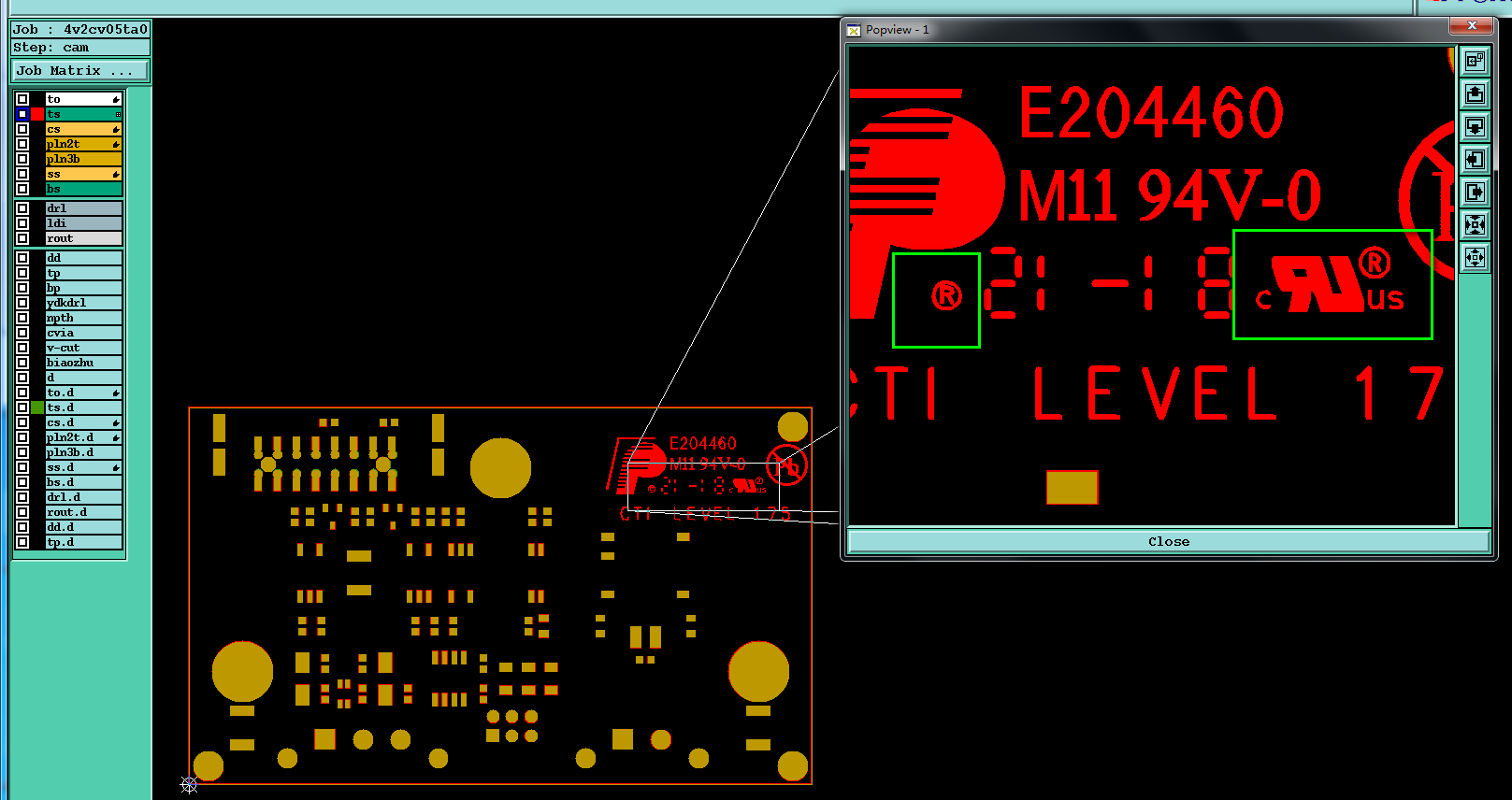Click the red color swatch of ts layer
This screenshot has width=1512, height=800.
pos(37,114)
